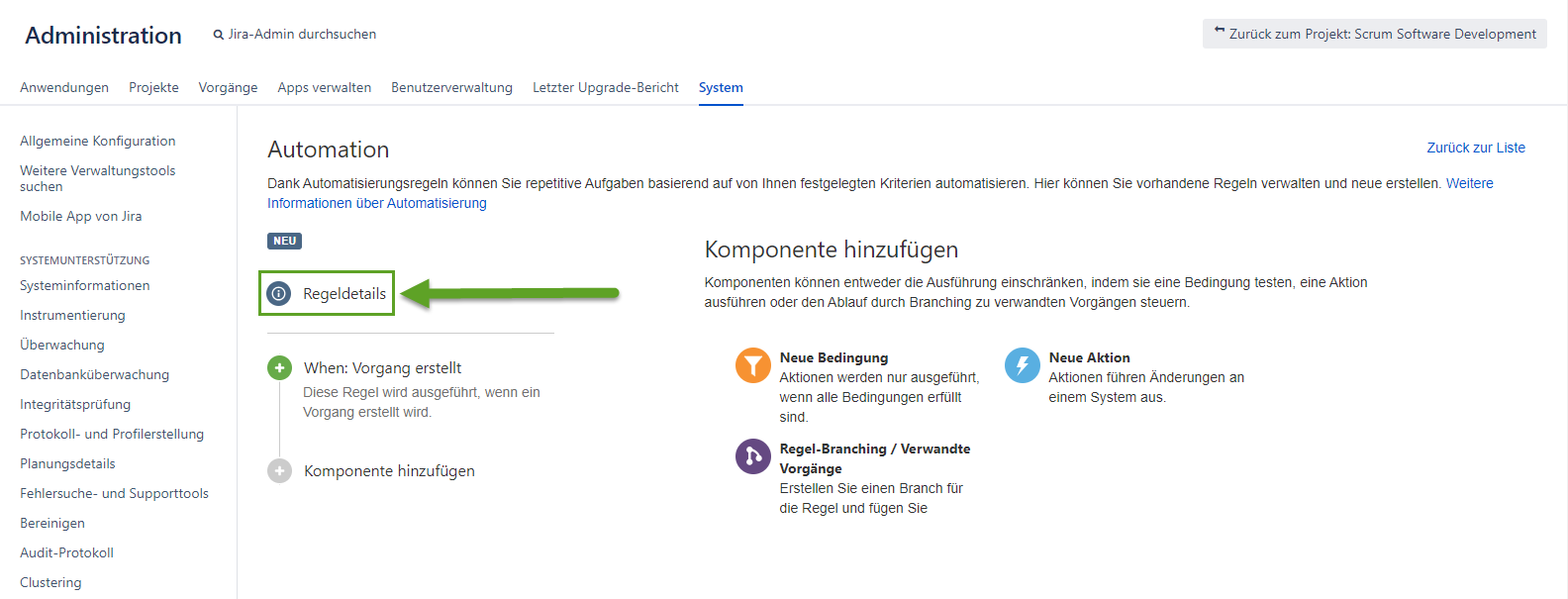This screenshot has width=1568, height=599.
Task: Select Allgemeine Konfiguration in sidebar
Action: coord(97,141)
